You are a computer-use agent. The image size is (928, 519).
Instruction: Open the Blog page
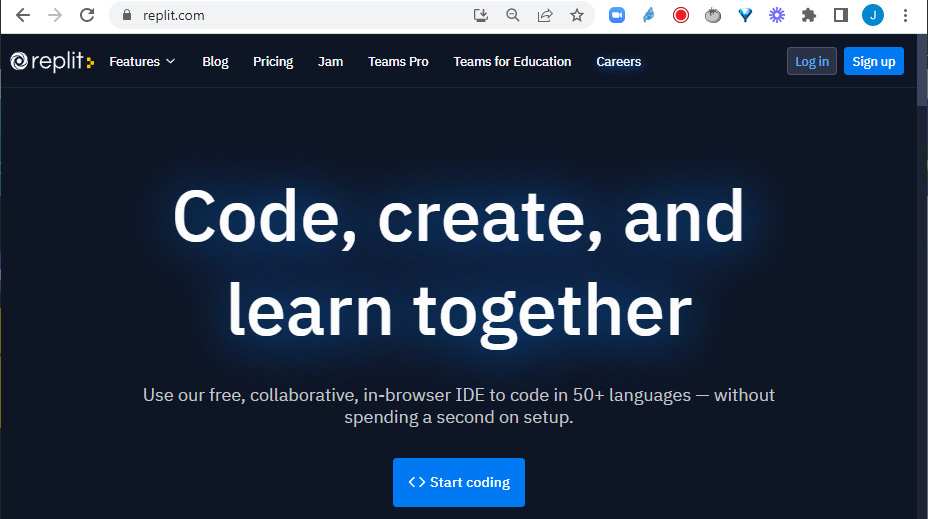[215, 62]
